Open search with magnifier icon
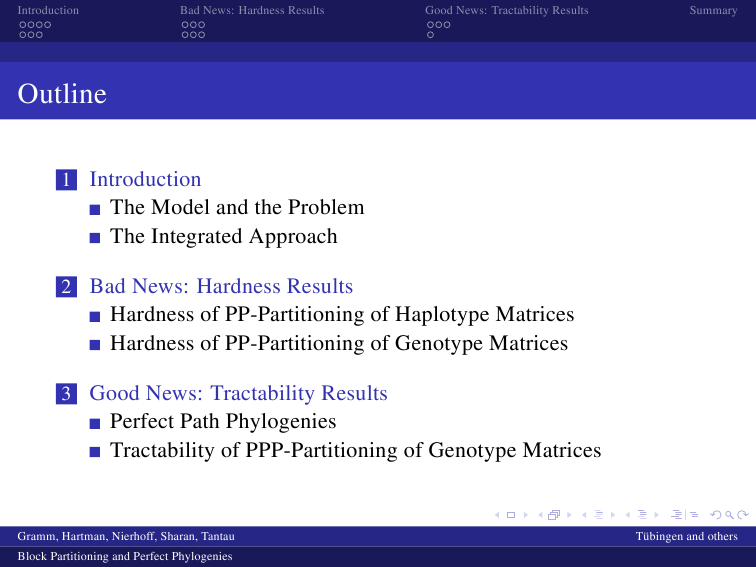The image size is (756, 567). click(729, 515)
